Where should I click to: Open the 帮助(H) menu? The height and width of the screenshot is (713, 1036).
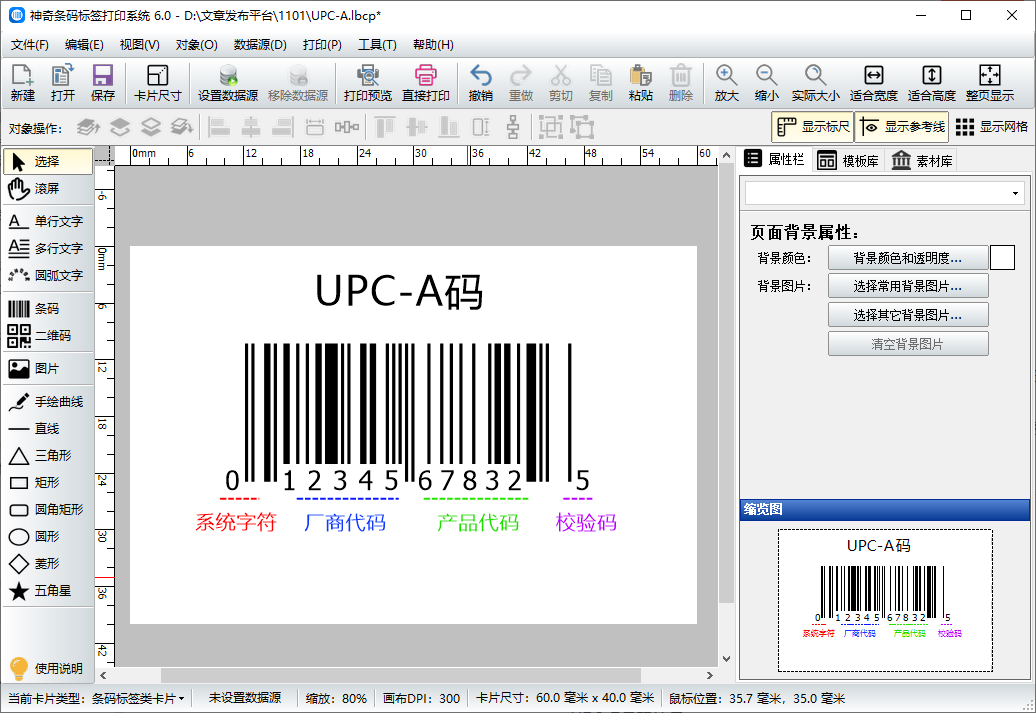[x=433, y=45]
